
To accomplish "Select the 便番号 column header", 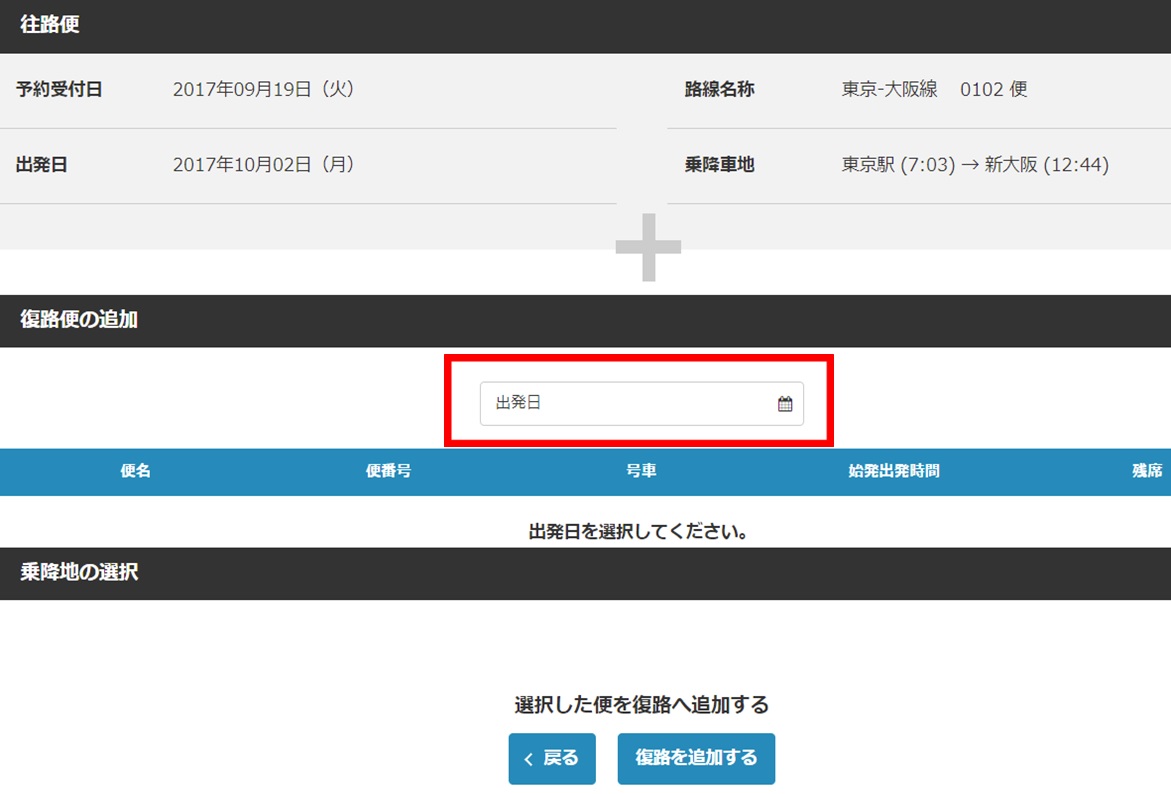I will (x=388, y=471).
